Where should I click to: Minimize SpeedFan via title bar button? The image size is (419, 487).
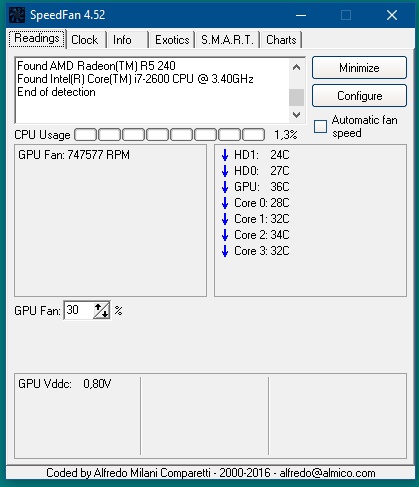301,15
